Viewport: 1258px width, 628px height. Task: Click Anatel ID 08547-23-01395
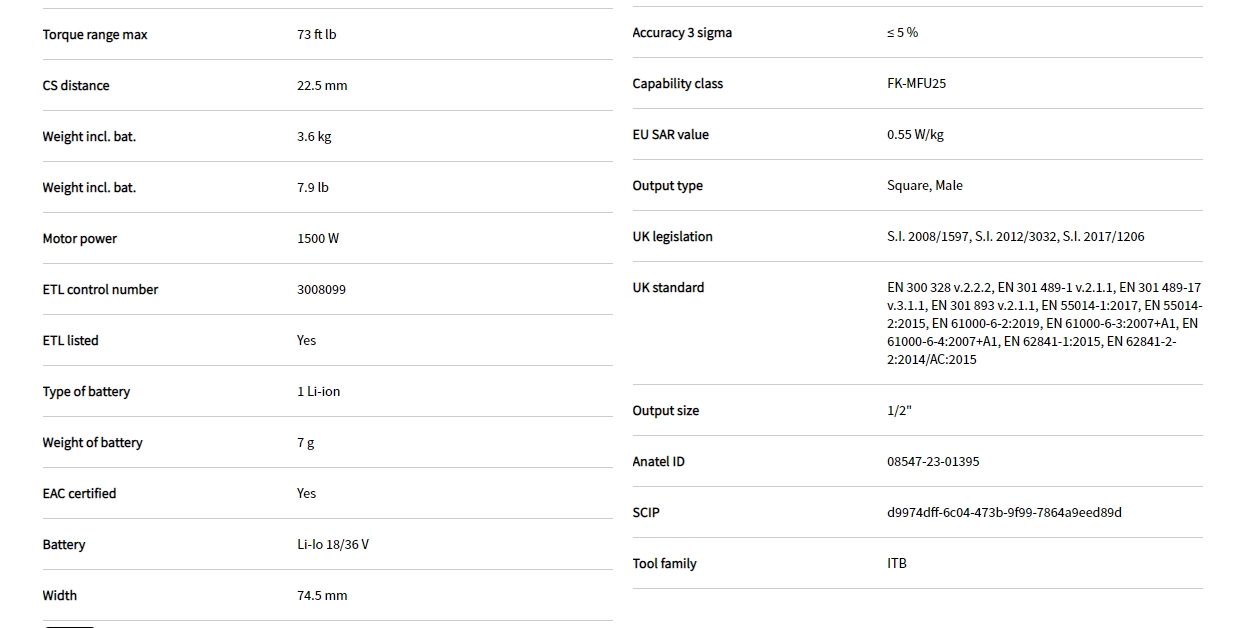tap(933, 462)
